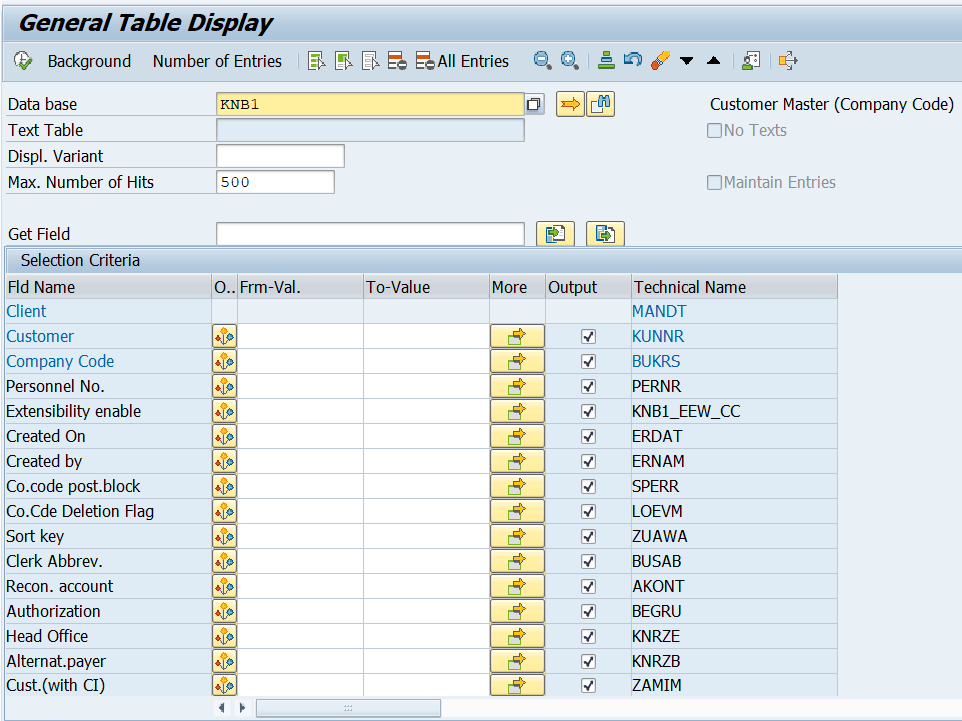Click the Output column header

click(588, 287)
